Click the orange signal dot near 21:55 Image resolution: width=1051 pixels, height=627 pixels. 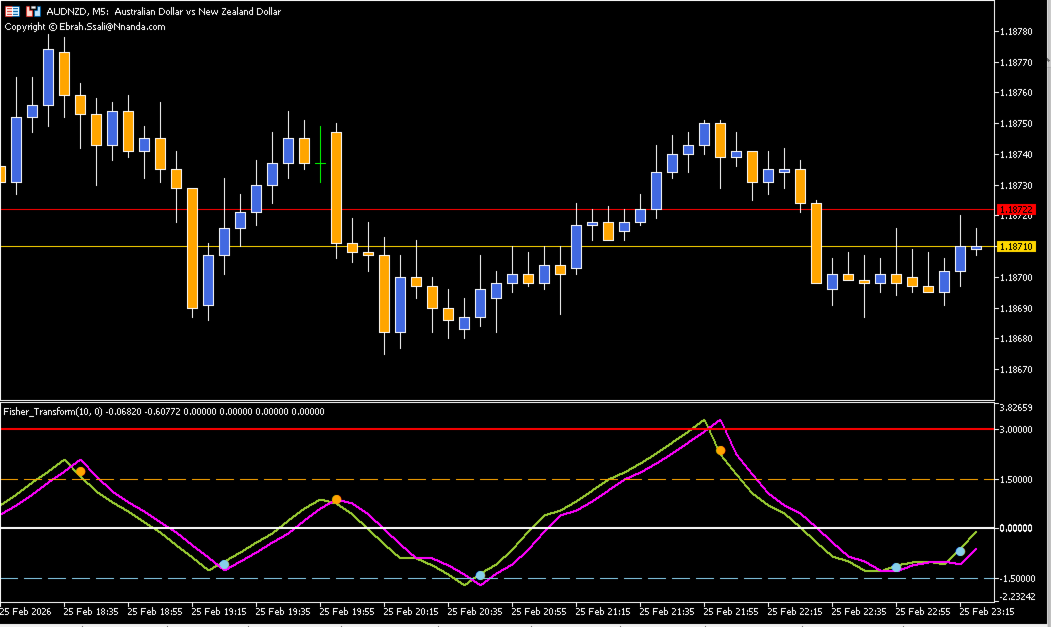click(x=721, y=451)
